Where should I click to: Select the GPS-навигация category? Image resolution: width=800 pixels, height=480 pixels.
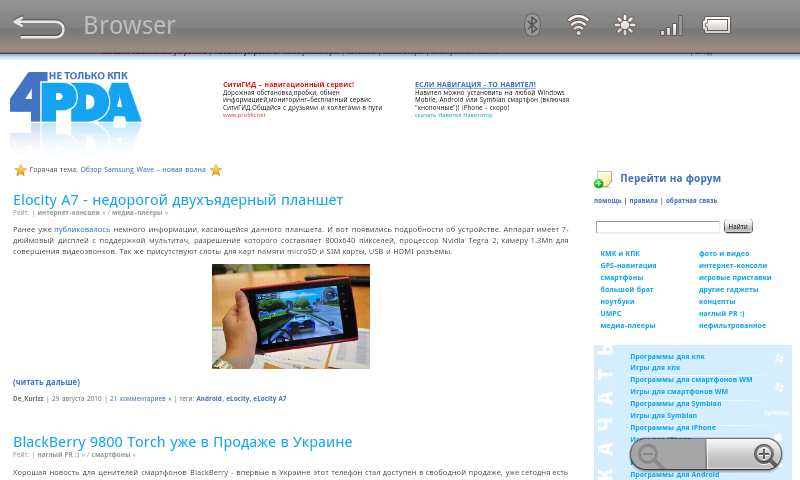coord(628,265)
